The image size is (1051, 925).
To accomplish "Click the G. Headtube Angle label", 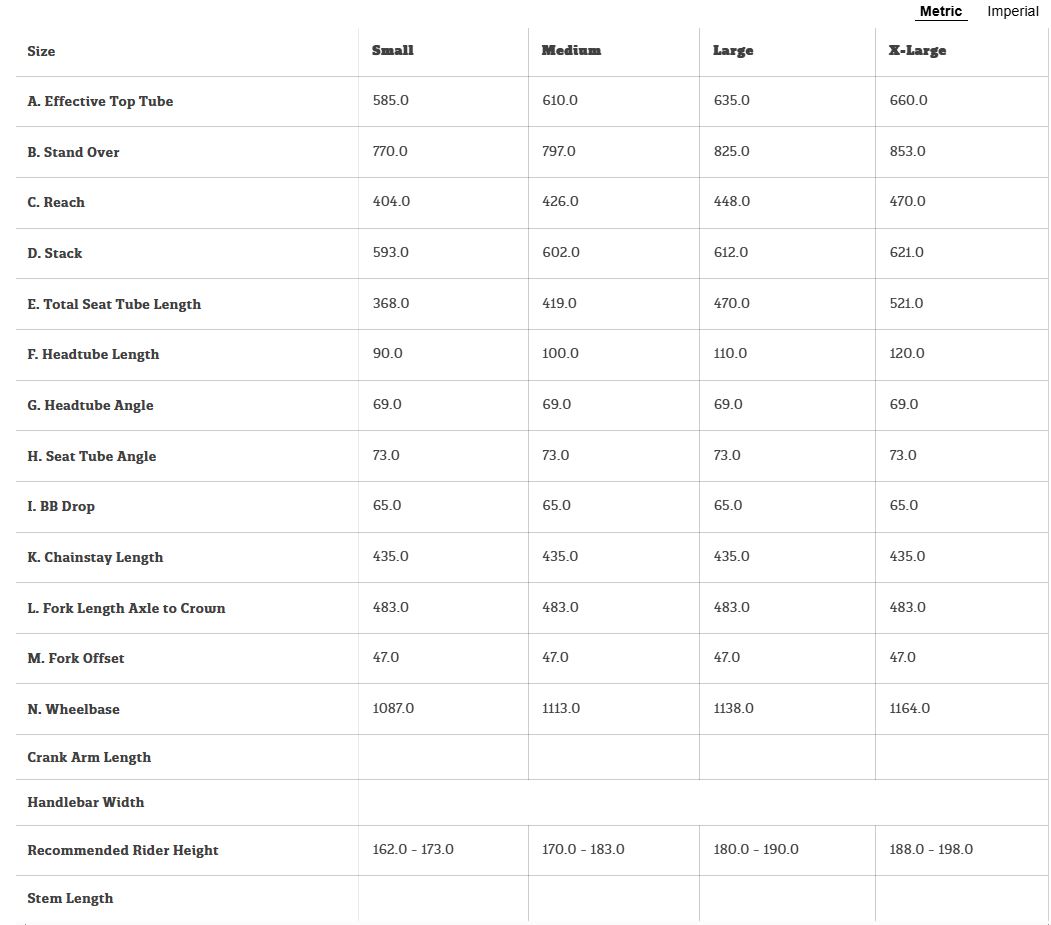I will coord(90,405).
